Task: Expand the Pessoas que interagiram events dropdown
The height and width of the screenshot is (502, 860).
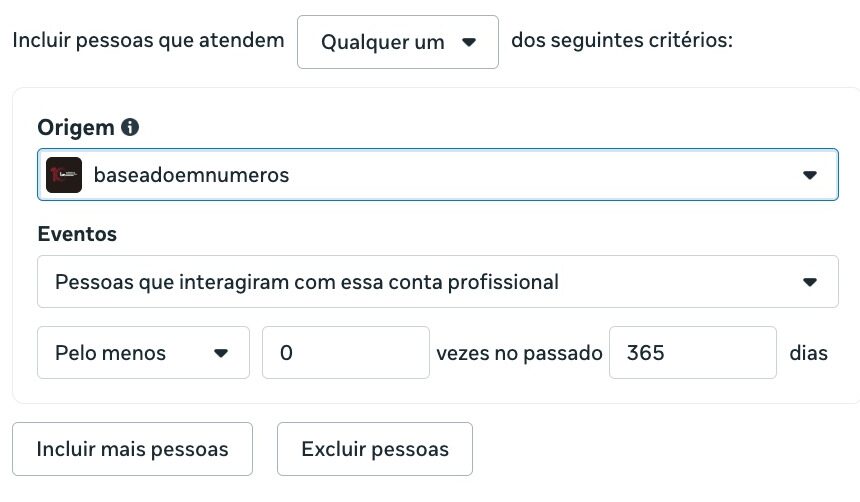Action: 437,282
